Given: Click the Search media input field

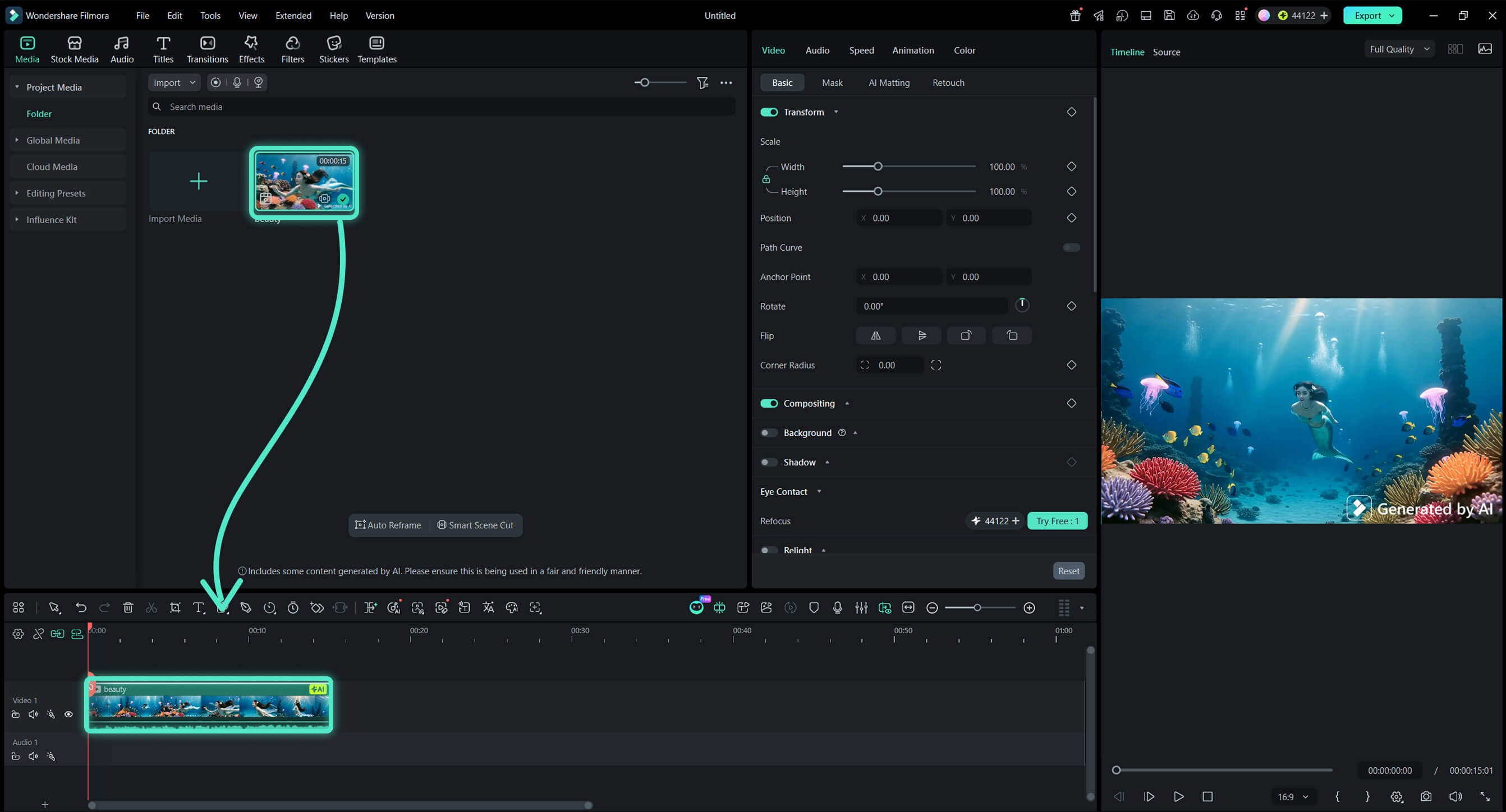Looking at the screenshot, I should [x=442, y=107].
